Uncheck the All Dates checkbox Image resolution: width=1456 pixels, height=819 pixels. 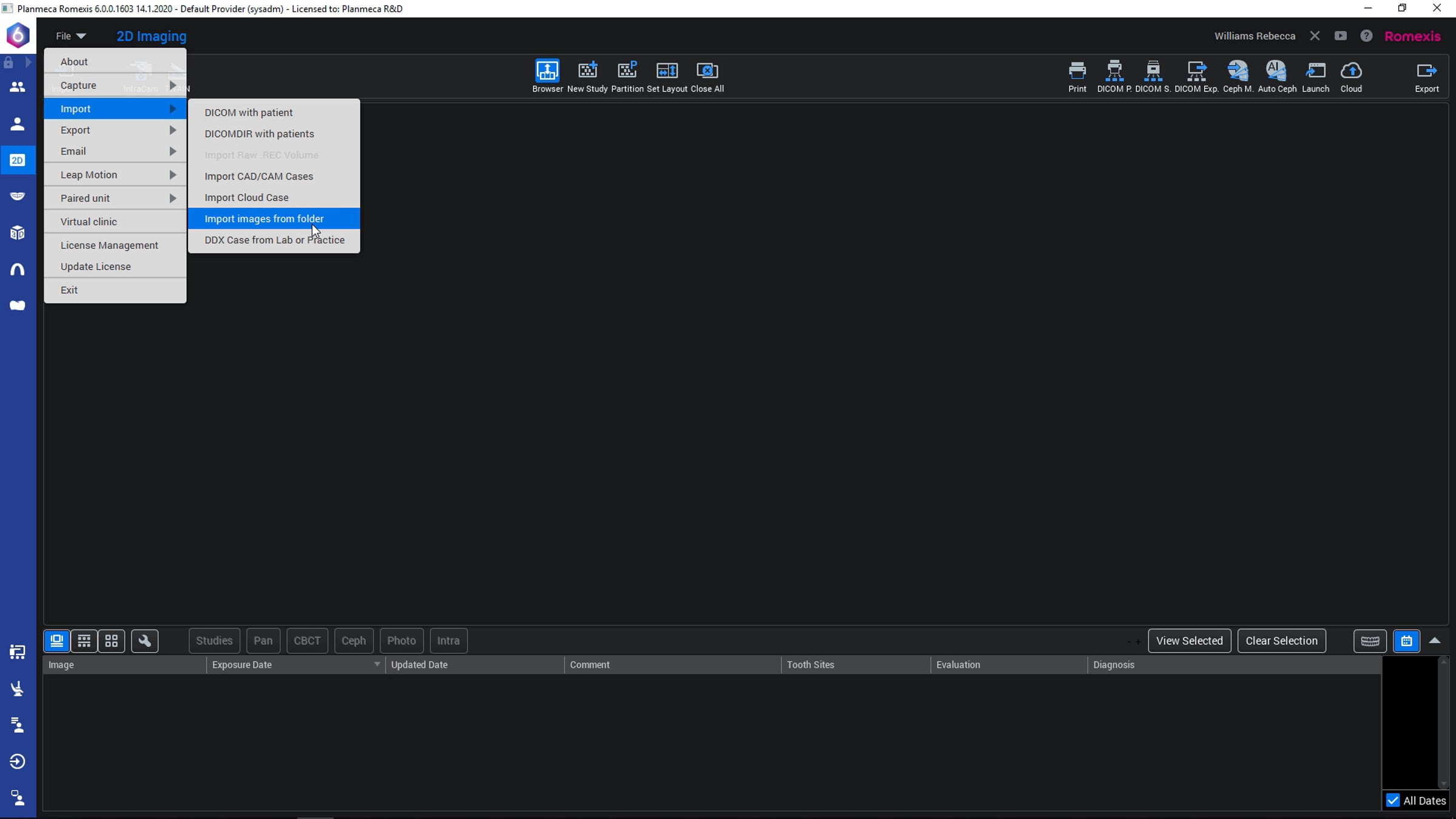pos(1393,801)
